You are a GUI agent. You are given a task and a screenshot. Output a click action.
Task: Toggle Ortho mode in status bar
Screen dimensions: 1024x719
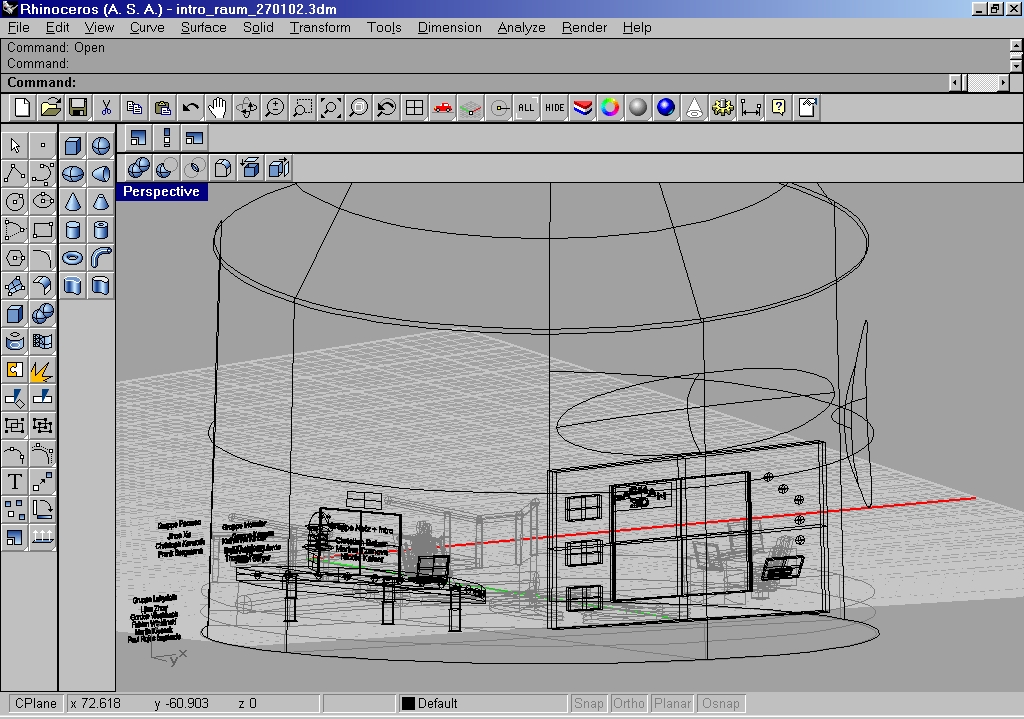(x=629, y=703)
